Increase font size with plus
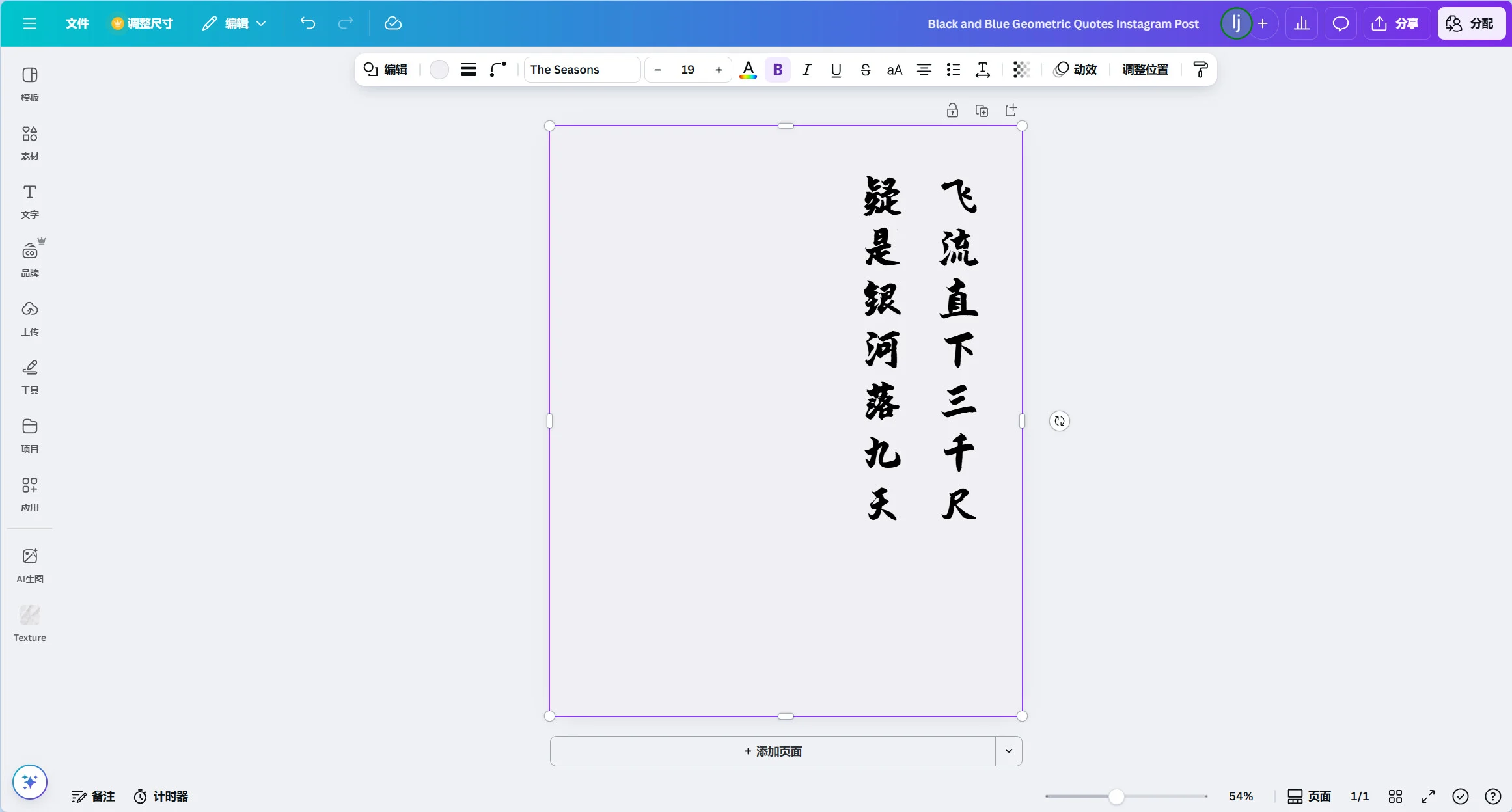Image resolution: width=1512 pixels, height=812 pixels. tap(719, 70)
